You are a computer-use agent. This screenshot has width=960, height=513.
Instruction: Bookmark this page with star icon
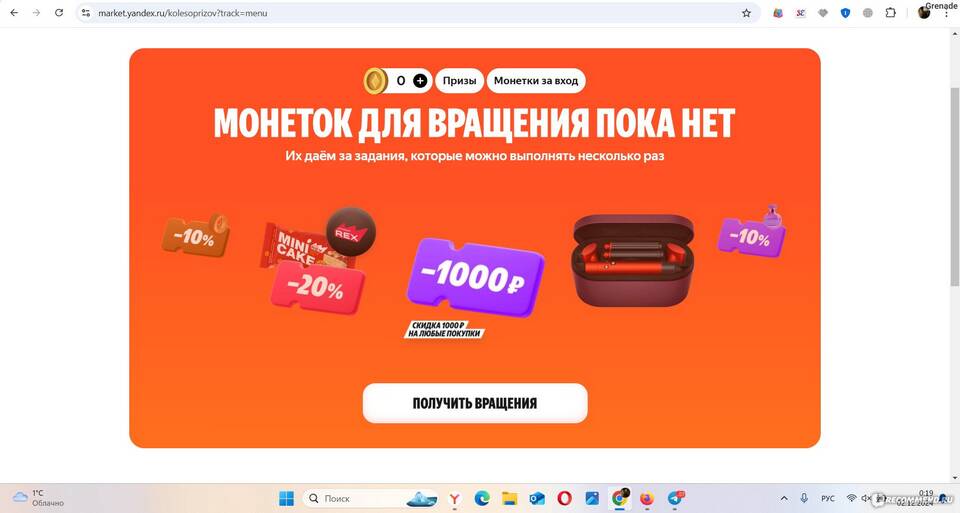(746, 13)
